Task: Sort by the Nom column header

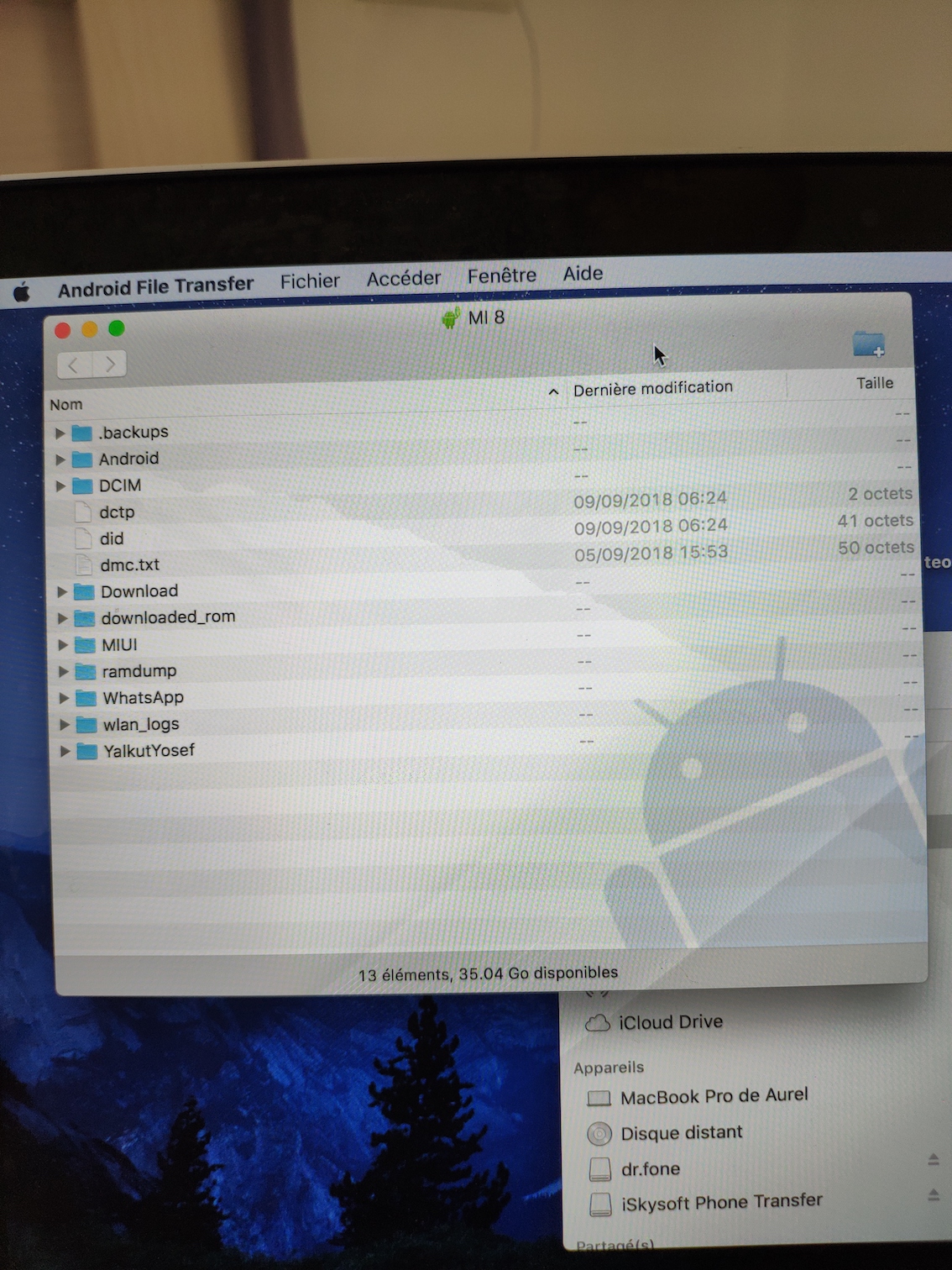Action: [65, 405]
